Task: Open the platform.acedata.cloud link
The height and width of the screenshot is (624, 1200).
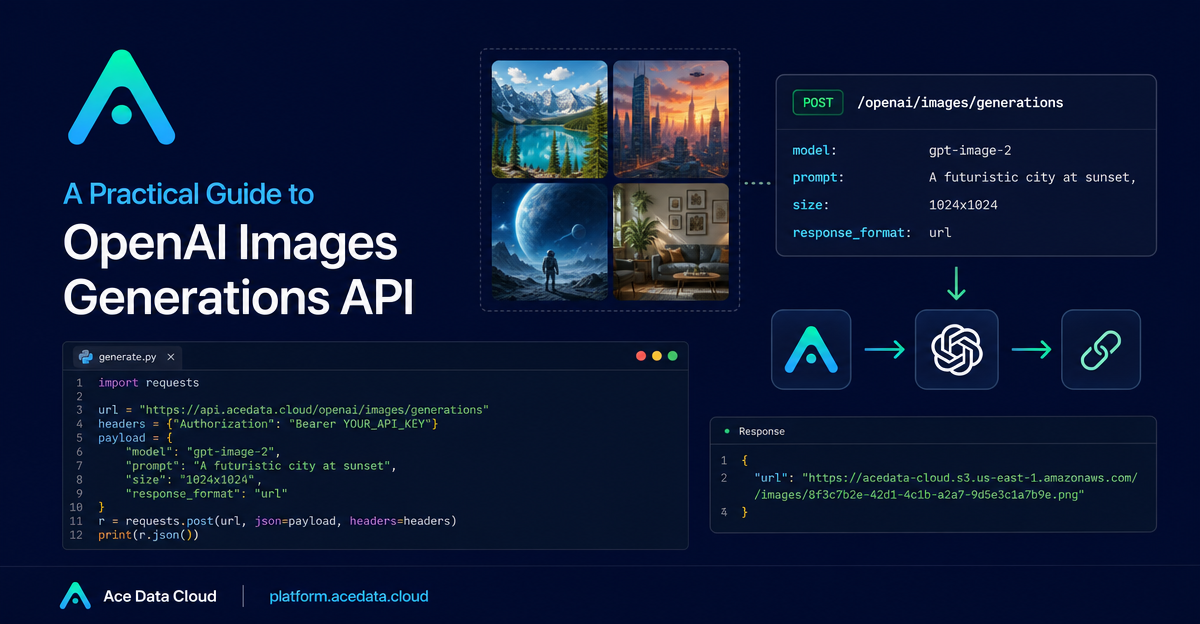Action: [x=349, y=596]
